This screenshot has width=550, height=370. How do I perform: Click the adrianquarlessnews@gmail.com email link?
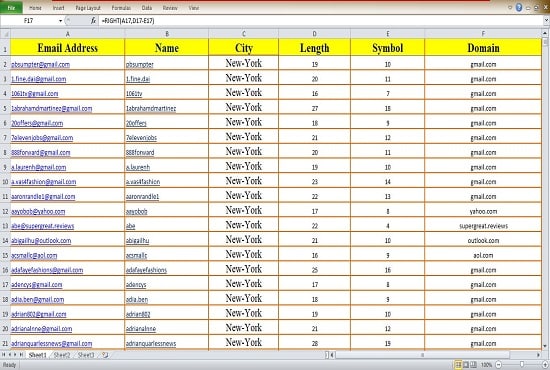[x=52, y=343]
